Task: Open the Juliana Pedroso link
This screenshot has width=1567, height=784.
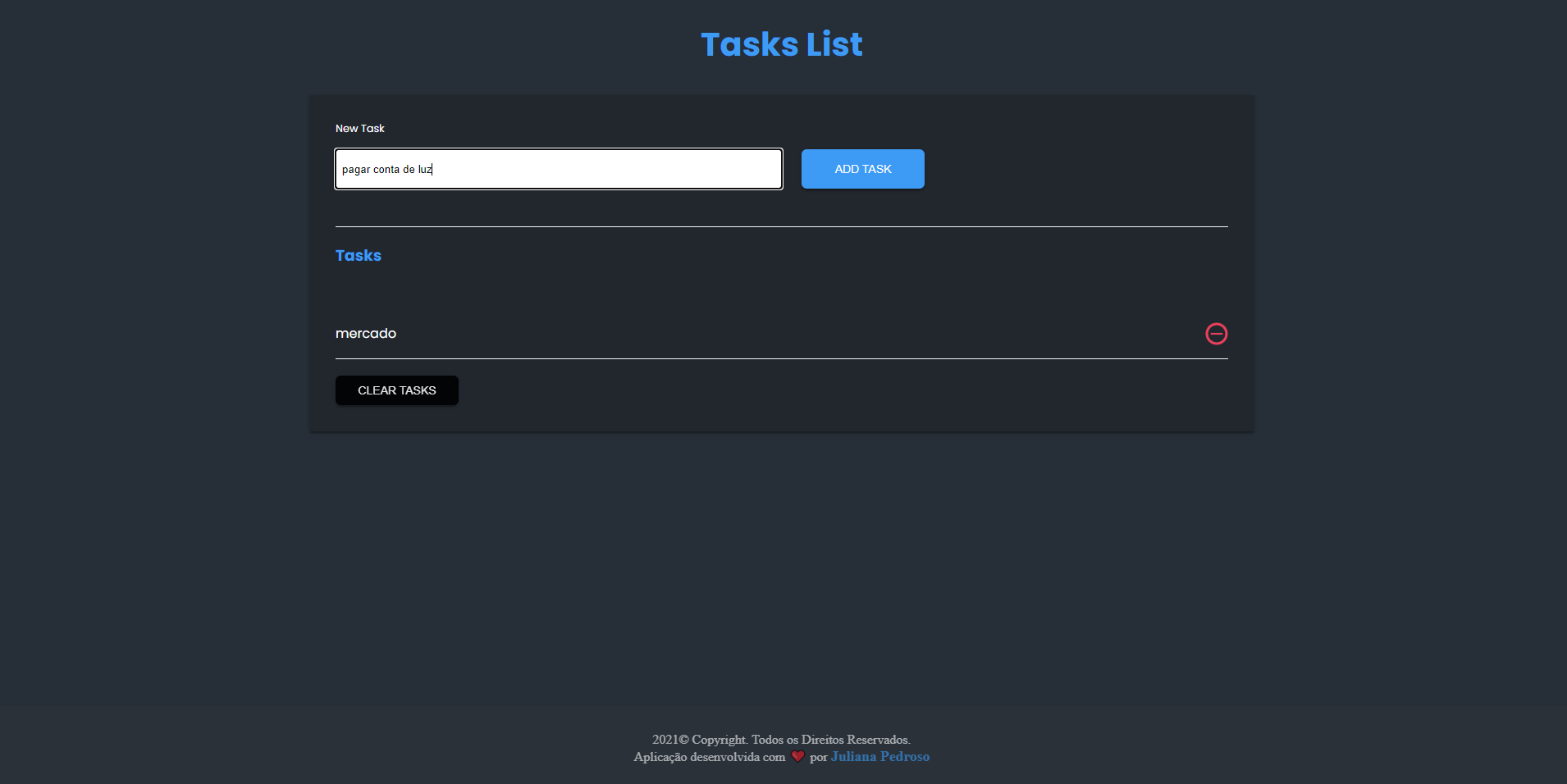Action: (x=879, y=756)
